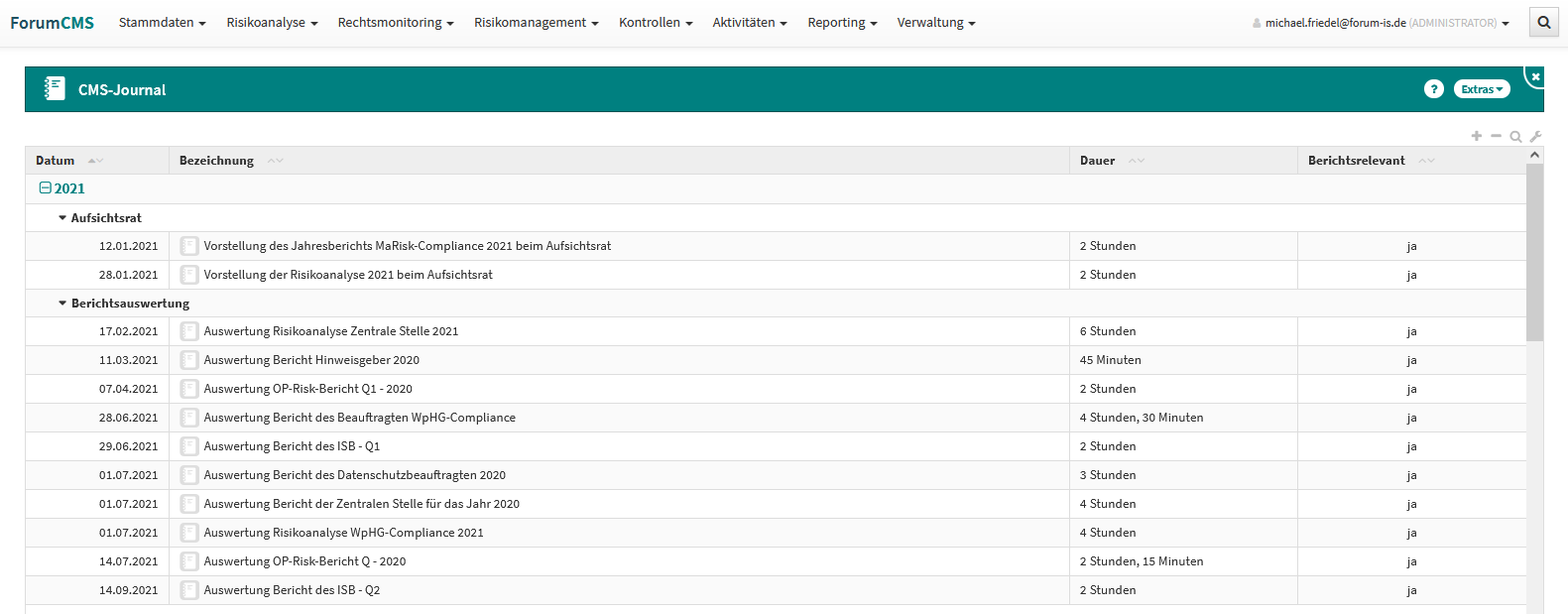Screen dimensions: 1568x614
Task: Sort by Berichtsrelevant column
Action: [1356, 161]
